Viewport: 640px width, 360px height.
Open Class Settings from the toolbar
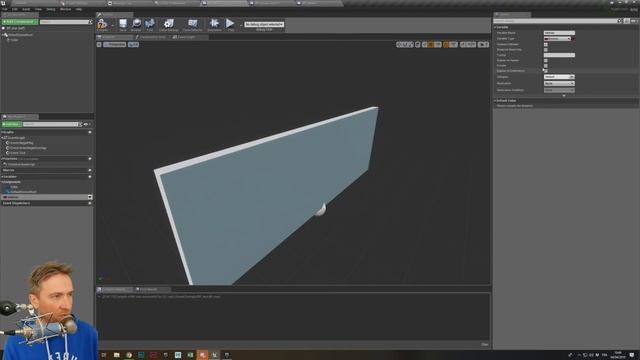[x=169, y=24]
